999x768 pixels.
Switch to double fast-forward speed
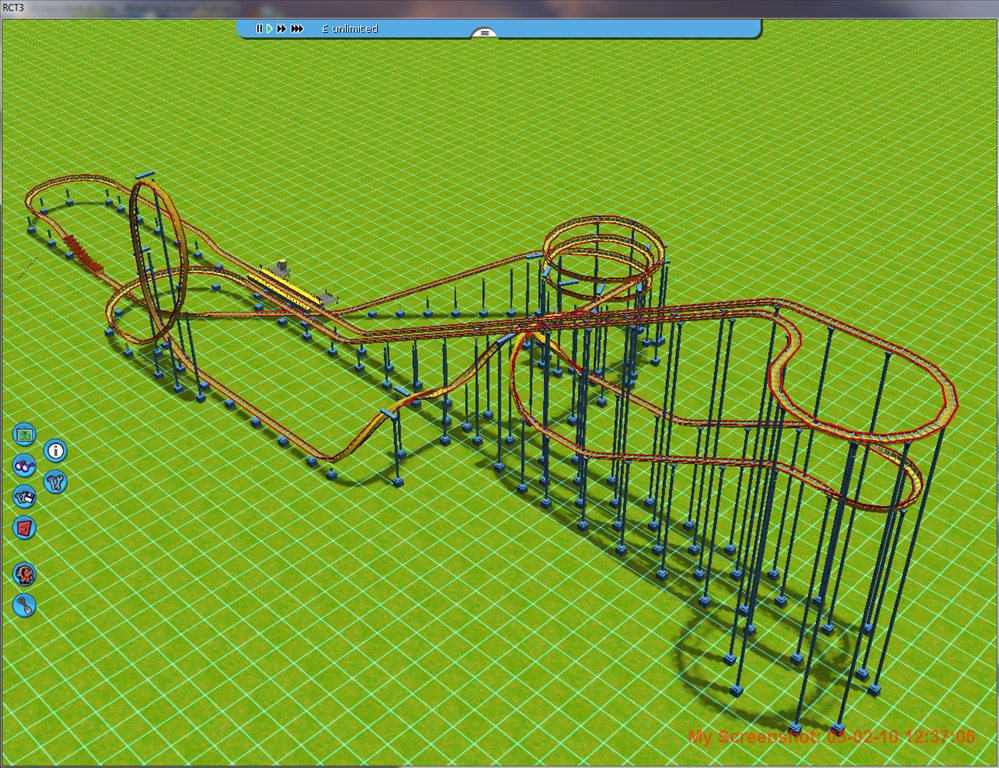tap(282, 29)
